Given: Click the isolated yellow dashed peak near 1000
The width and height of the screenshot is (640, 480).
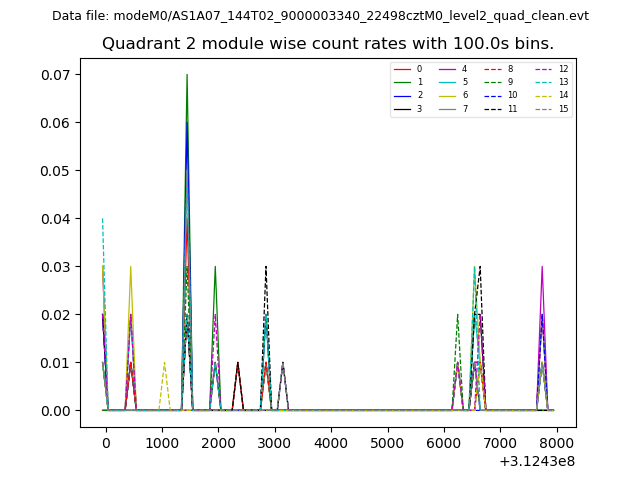Looking at the screenshot, I should point(164,364).
